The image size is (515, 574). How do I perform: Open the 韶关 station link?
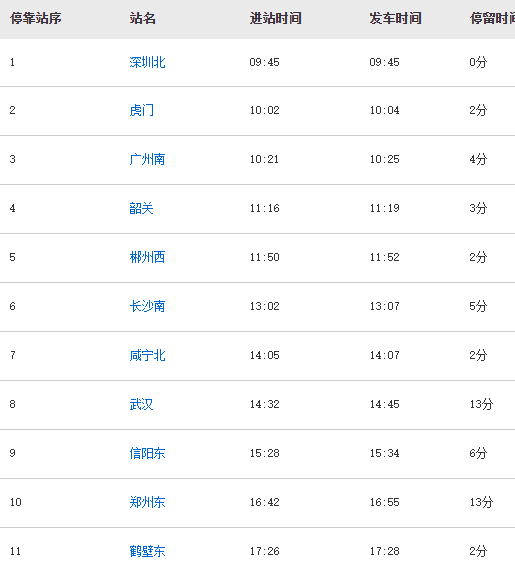(x=141, y=208)
